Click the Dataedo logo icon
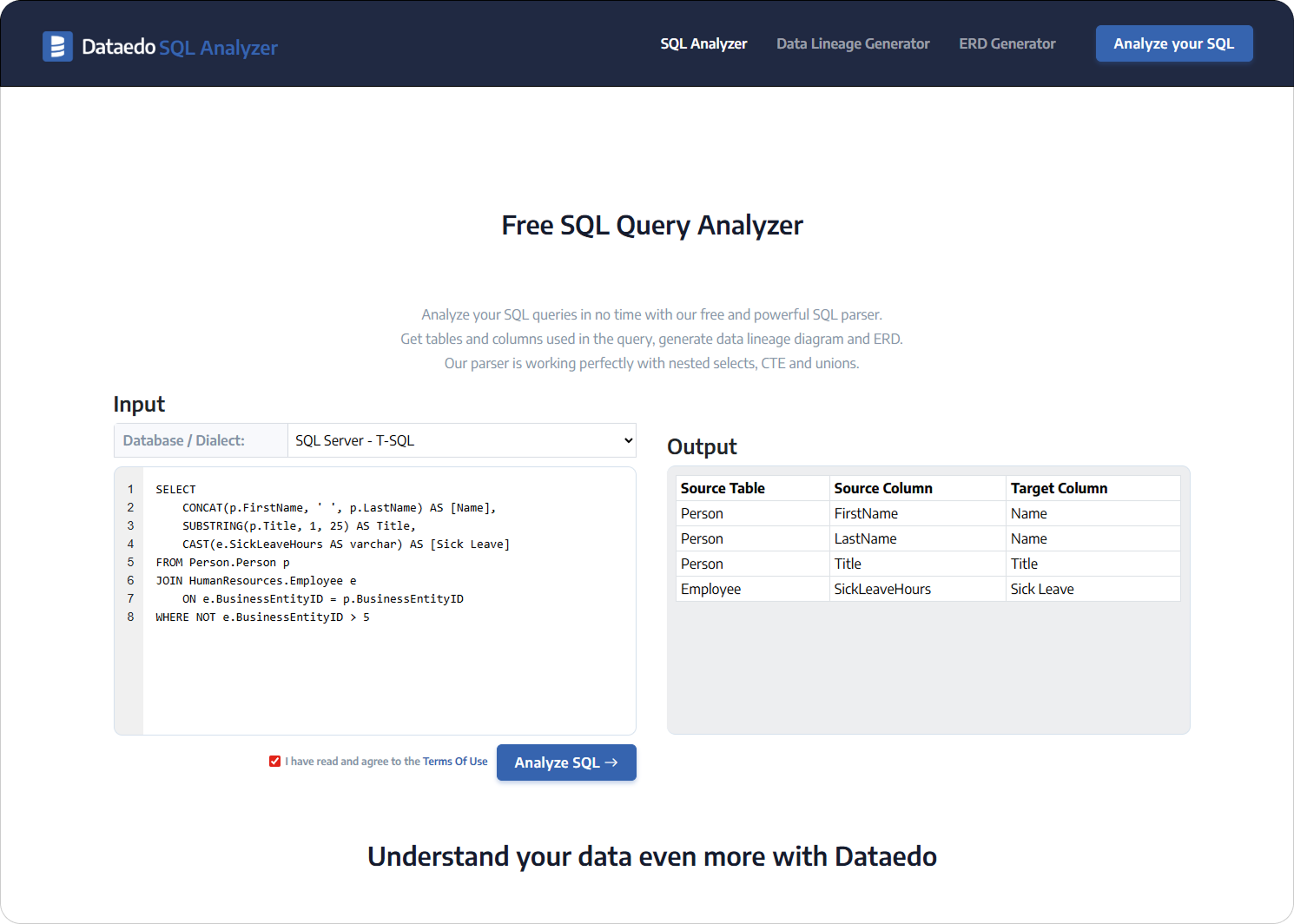1294x924 pixels. [x=57, y=46]
